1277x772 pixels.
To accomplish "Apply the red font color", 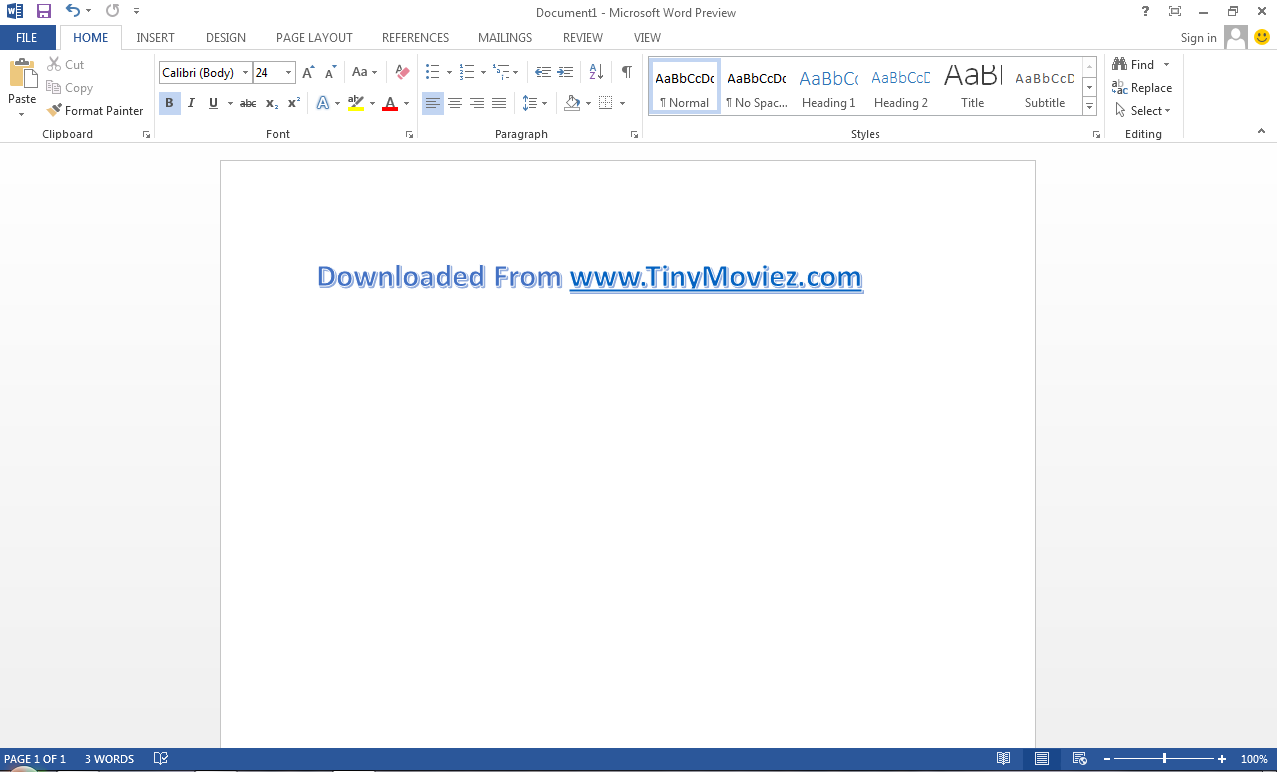I will 390,103.
